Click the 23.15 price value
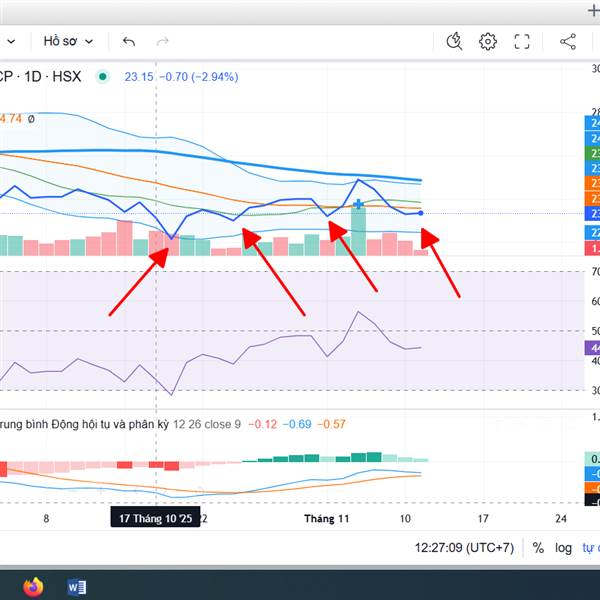Image resolution: width=600 pixels, height=600 pixels. point(139,77)
